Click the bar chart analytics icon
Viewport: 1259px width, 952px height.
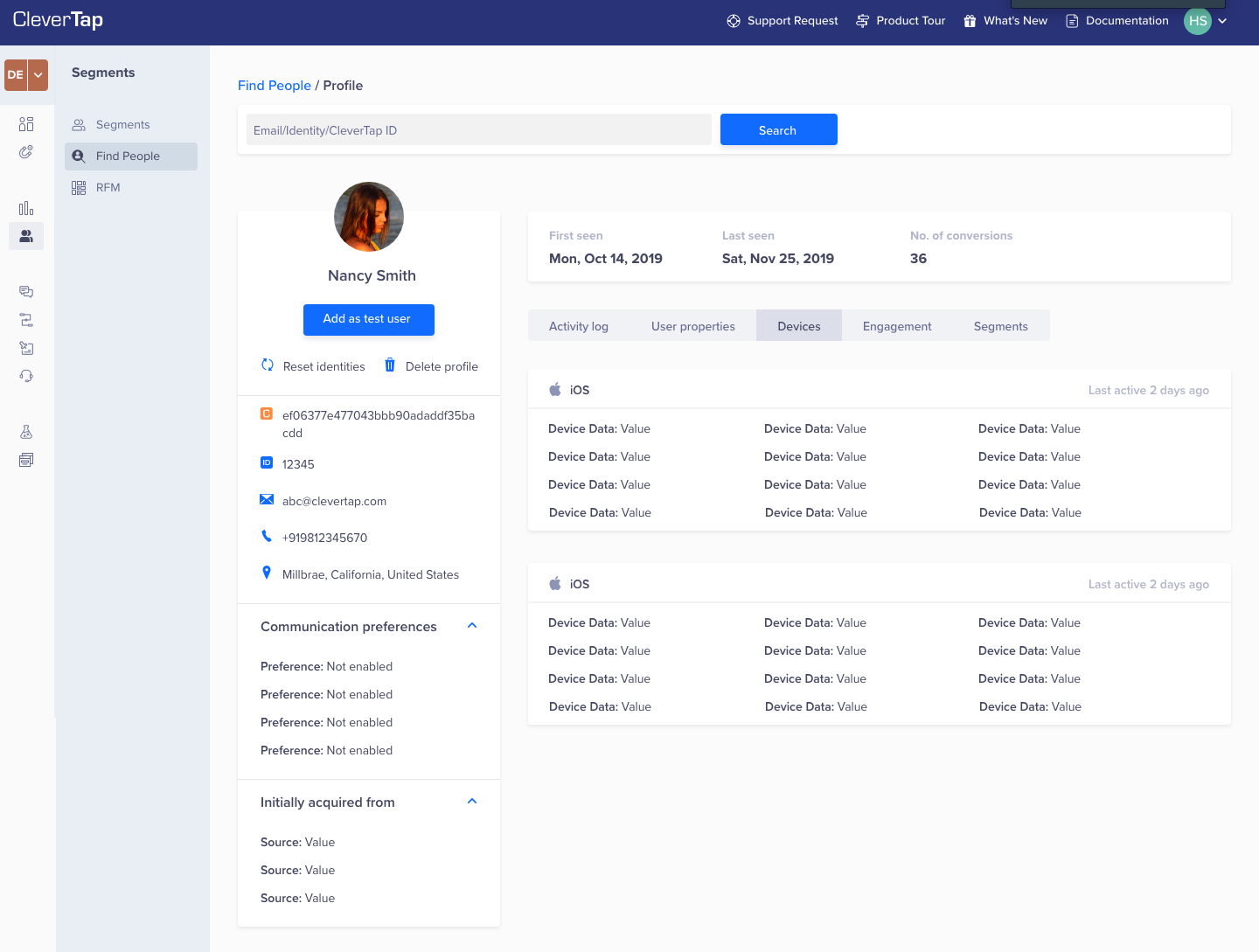26,208
